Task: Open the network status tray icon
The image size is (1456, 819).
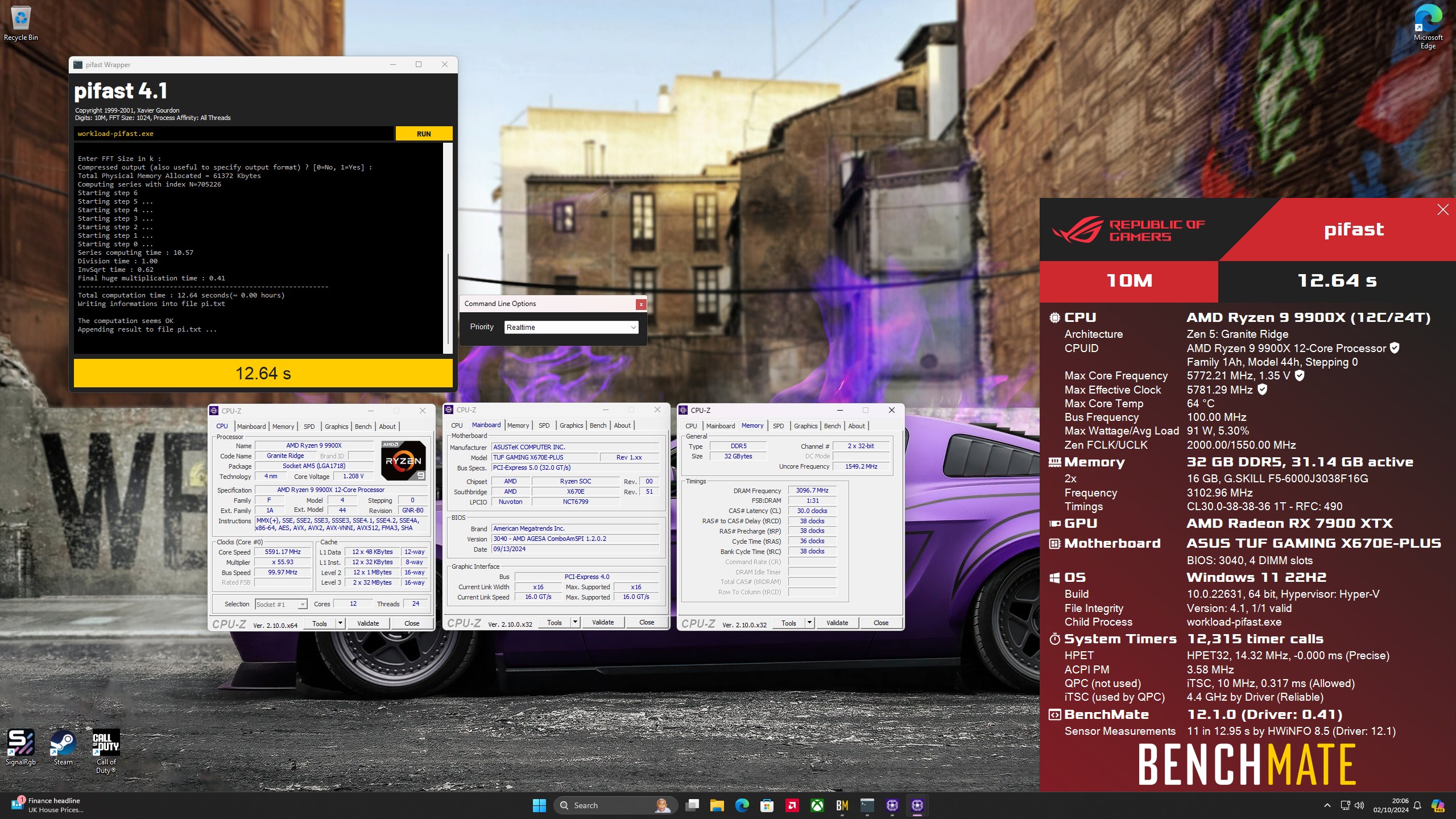Action: pos(1346,805)
